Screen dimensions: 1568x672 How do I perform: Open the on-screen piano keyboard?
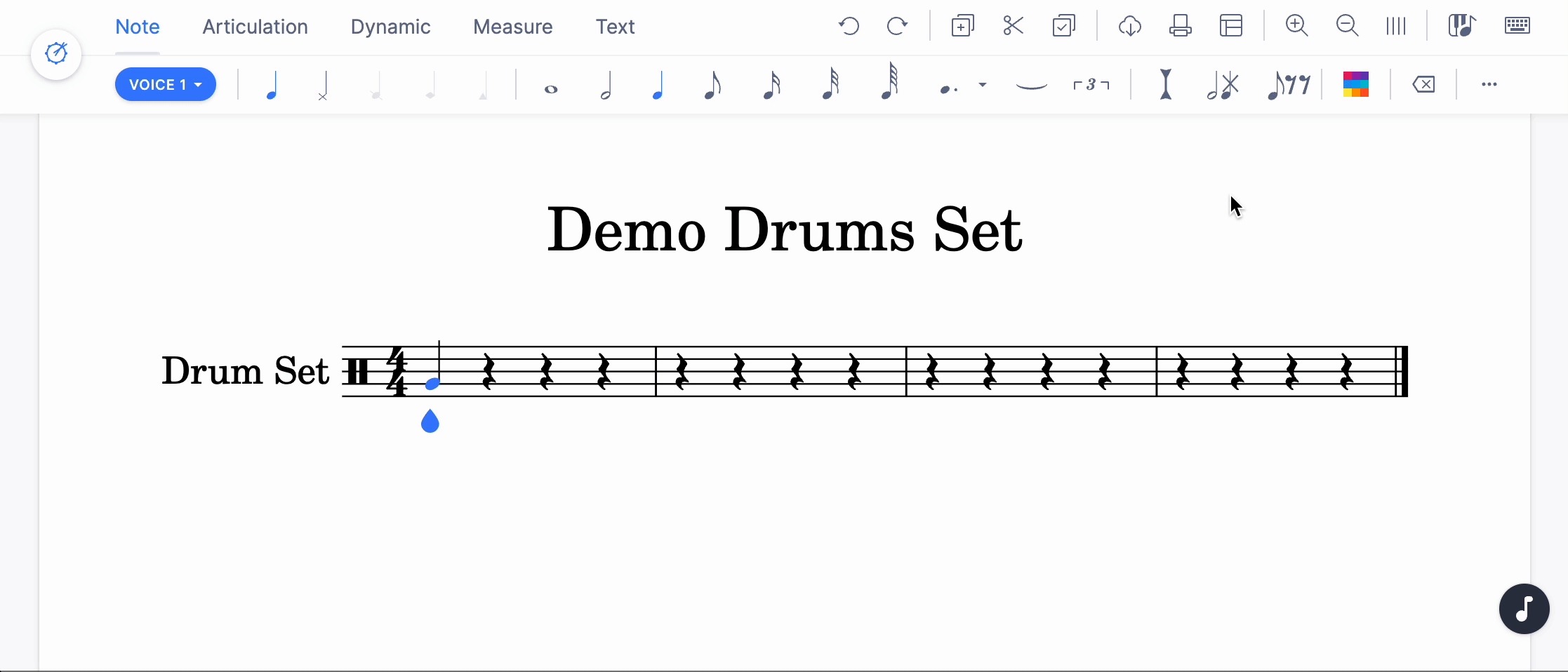pyautogui.click(x=1461, y=26)
